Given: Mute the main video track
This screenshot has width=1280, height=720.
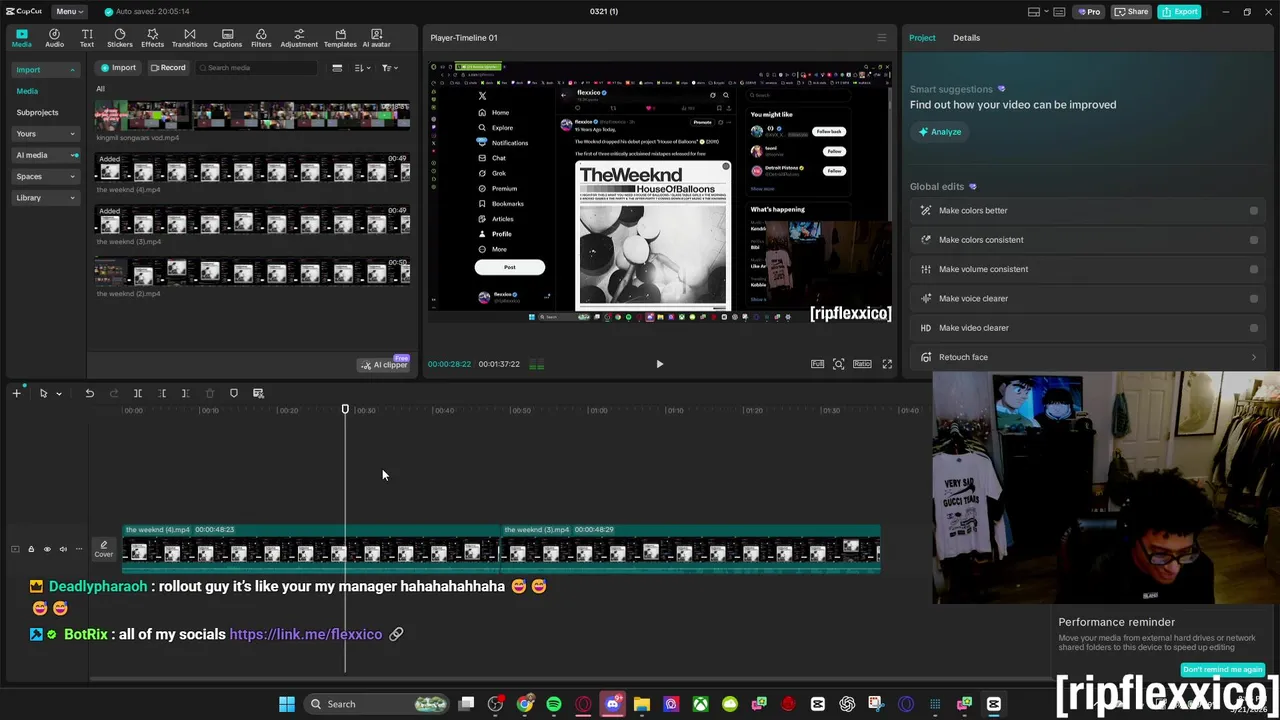Looking at the screenshot, I should 63,549.
